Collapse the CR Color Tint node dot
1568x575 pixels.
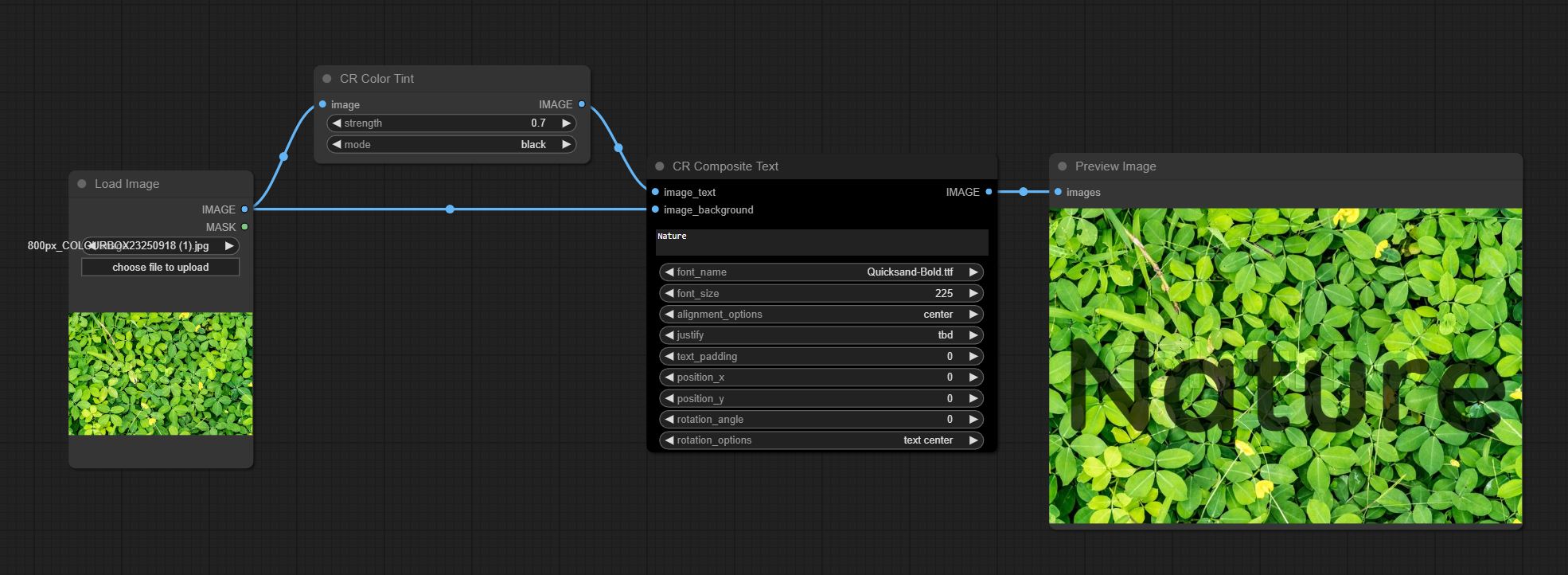[x=326, y=79]
